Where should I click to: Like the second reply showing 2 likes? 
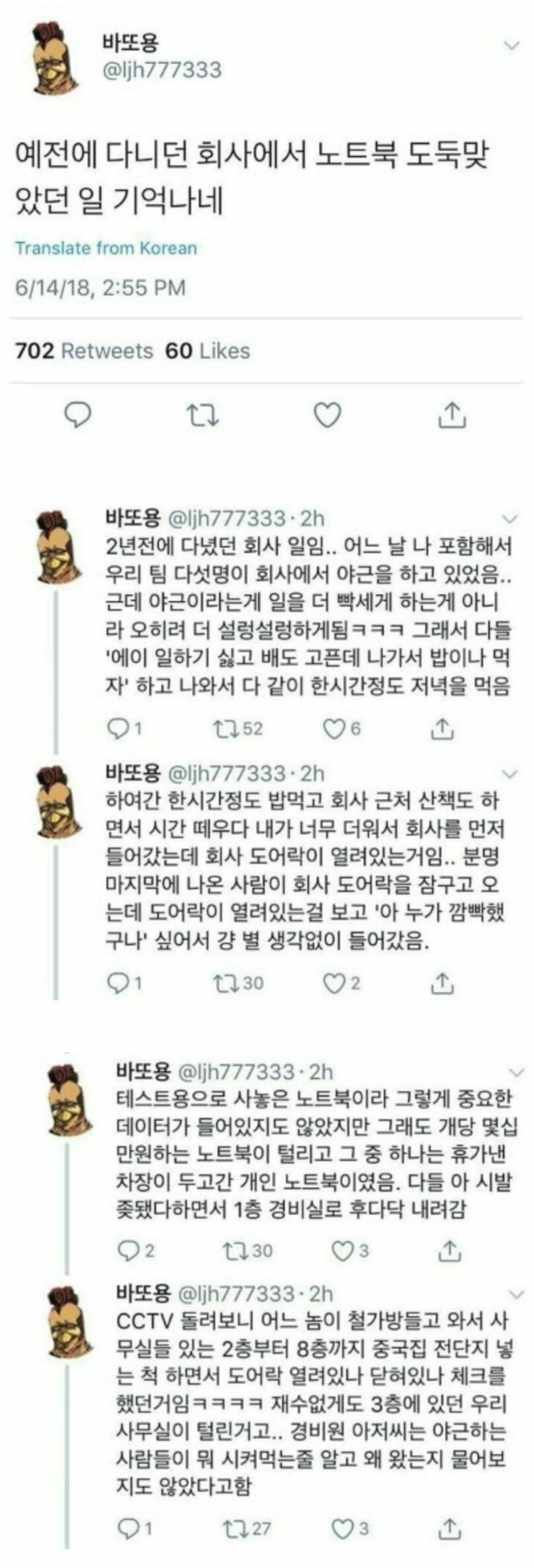334,983
